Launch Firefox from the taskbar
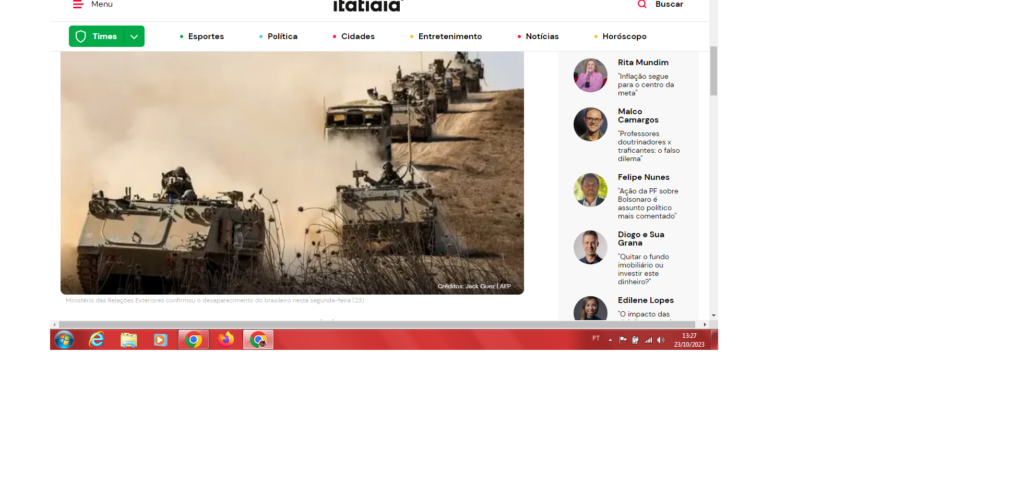 [x=226, y=340]
